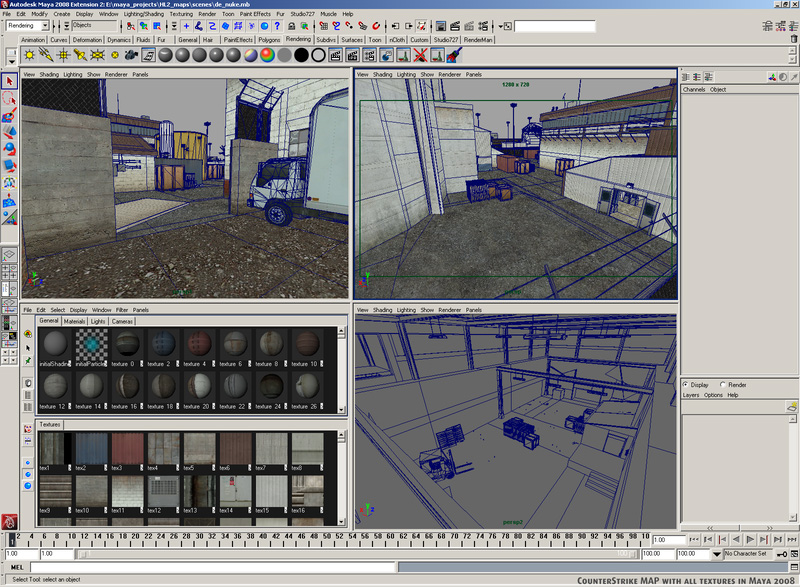Screen dimensions: 800x587
Task: Toggle the lock selection icon
Action: tap(291, 26)
